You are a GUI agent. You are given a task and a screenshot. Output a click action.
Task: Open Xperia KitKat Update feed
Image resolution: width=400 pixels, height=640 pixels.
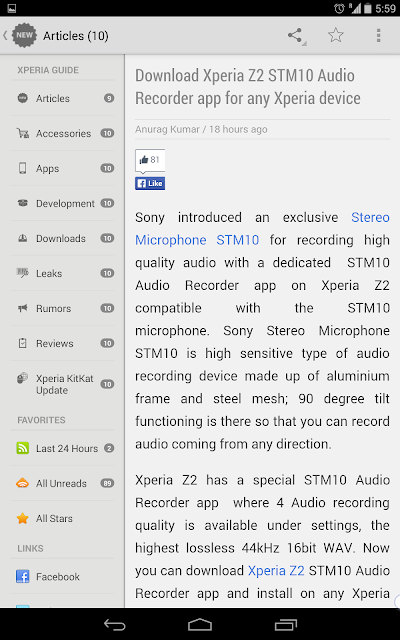click(62, 384)
